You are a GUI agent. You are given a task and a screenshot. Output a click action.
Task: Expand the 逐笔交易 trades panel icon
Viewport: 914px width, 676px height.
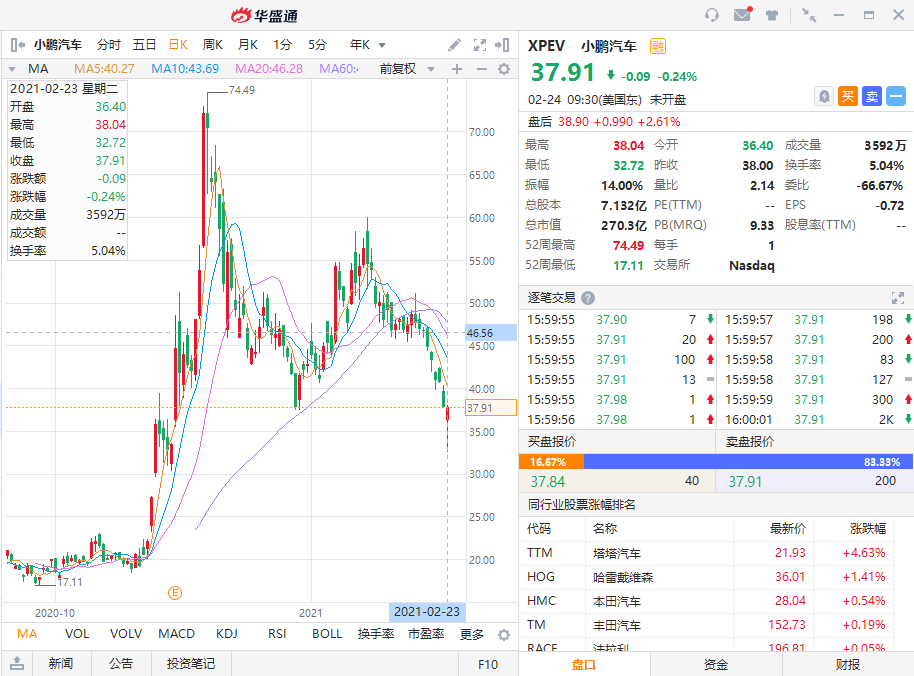(898, 298)
